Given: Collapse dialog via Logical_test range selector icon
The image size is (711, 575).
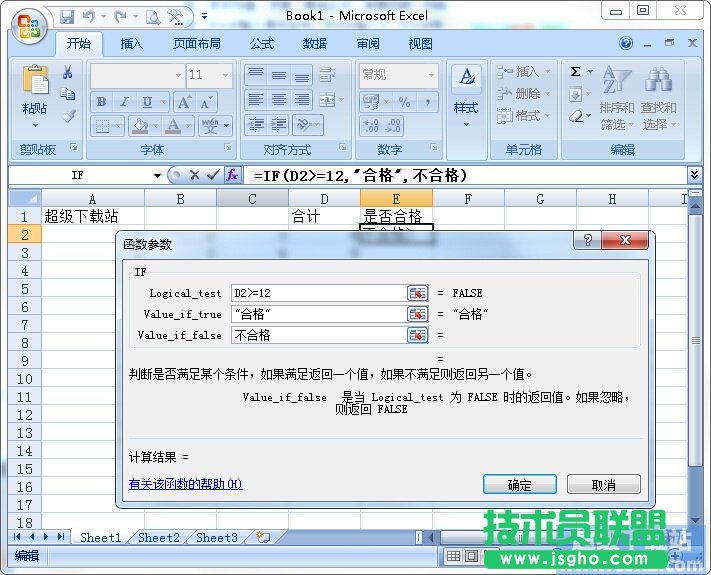Looking at the screenshot, I should click(417, 293).
